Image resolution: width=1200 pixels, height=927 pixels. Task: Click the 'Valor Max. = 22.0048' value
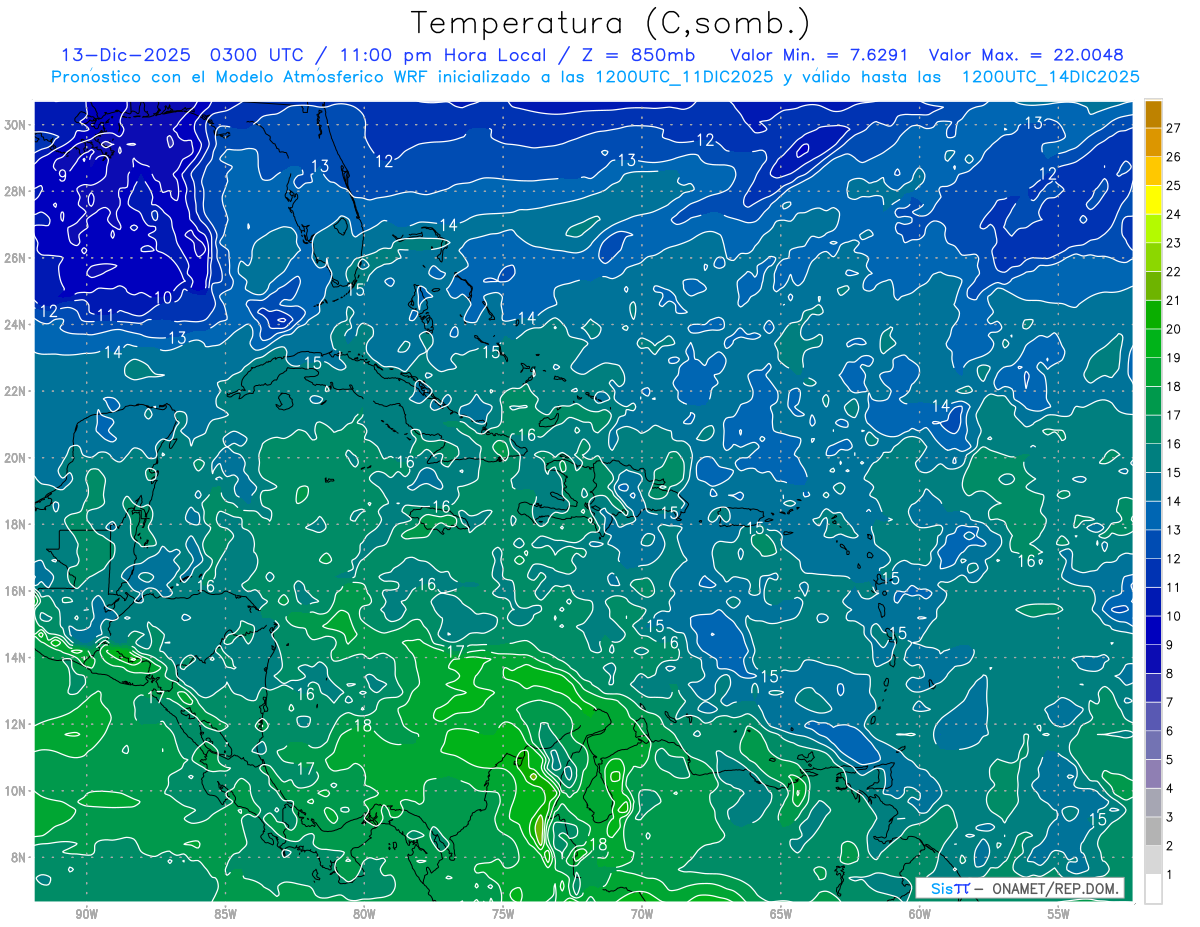1026,55
